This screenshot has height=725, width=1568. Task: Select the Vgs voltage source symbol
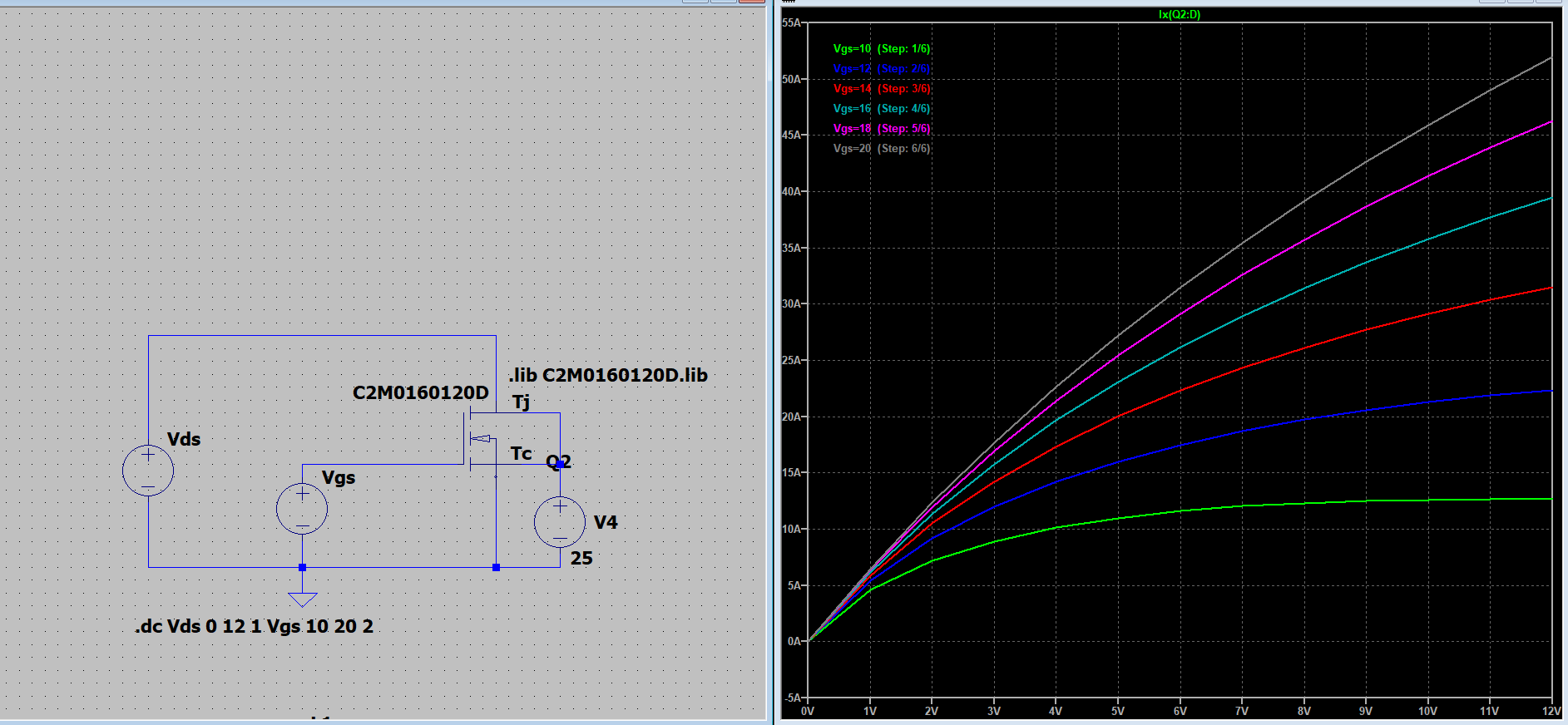tap(302, 509)
